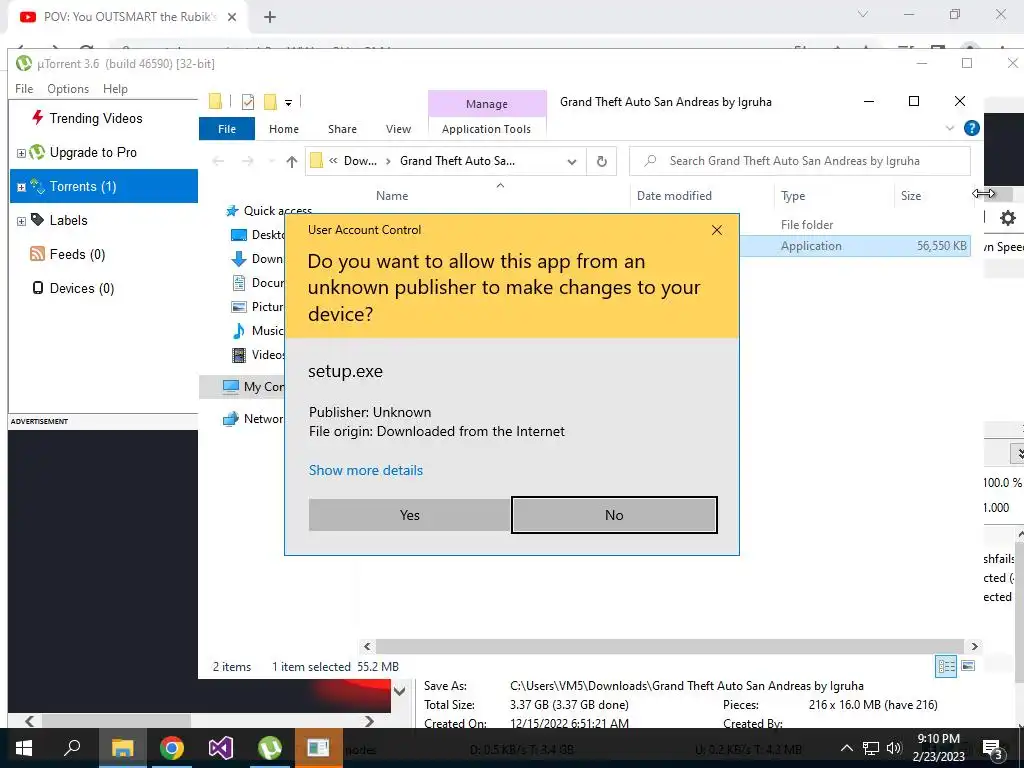Open the Windows Start menu
Image resolution: width=1024 pixels, height=768 pixels.
[24, 748]
